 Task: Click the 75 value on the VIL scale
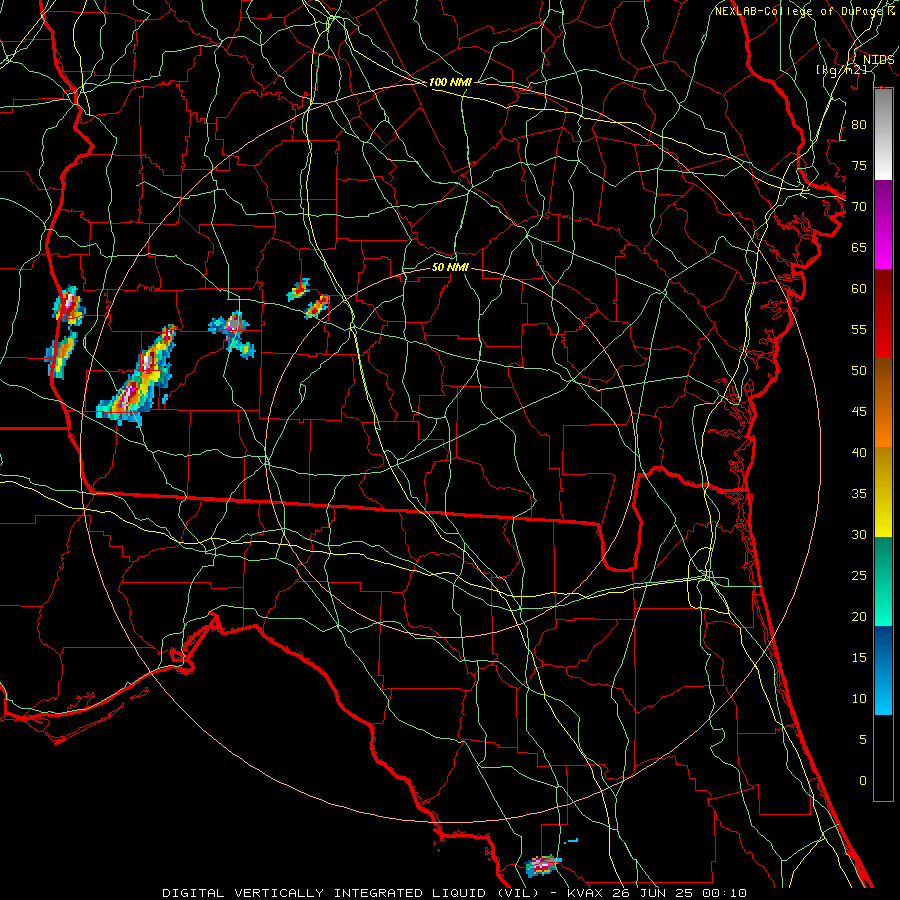pyautogui.click(x=859, y=166)
